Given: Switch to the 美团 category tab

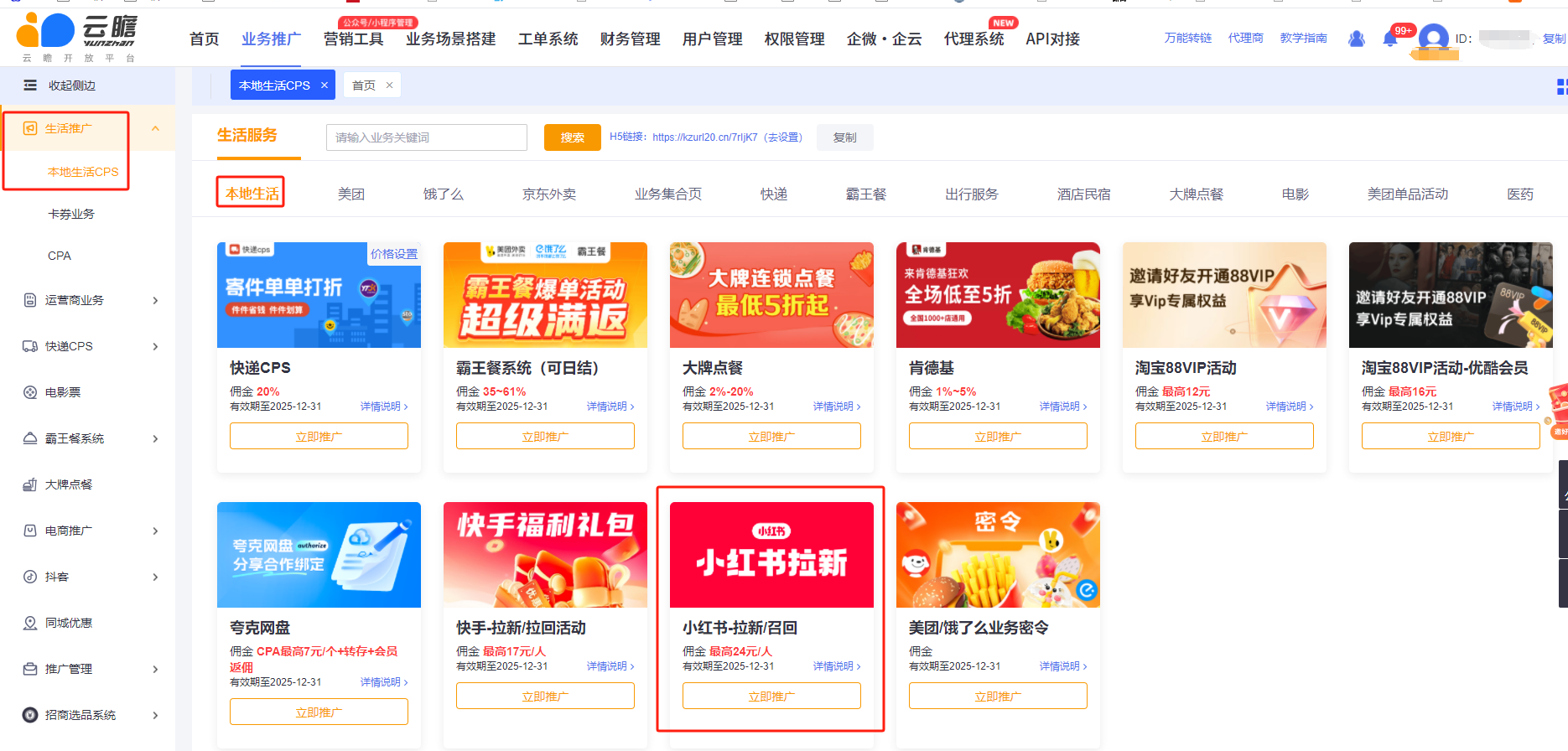Looking at the screenshot, I should pos(351,194).
